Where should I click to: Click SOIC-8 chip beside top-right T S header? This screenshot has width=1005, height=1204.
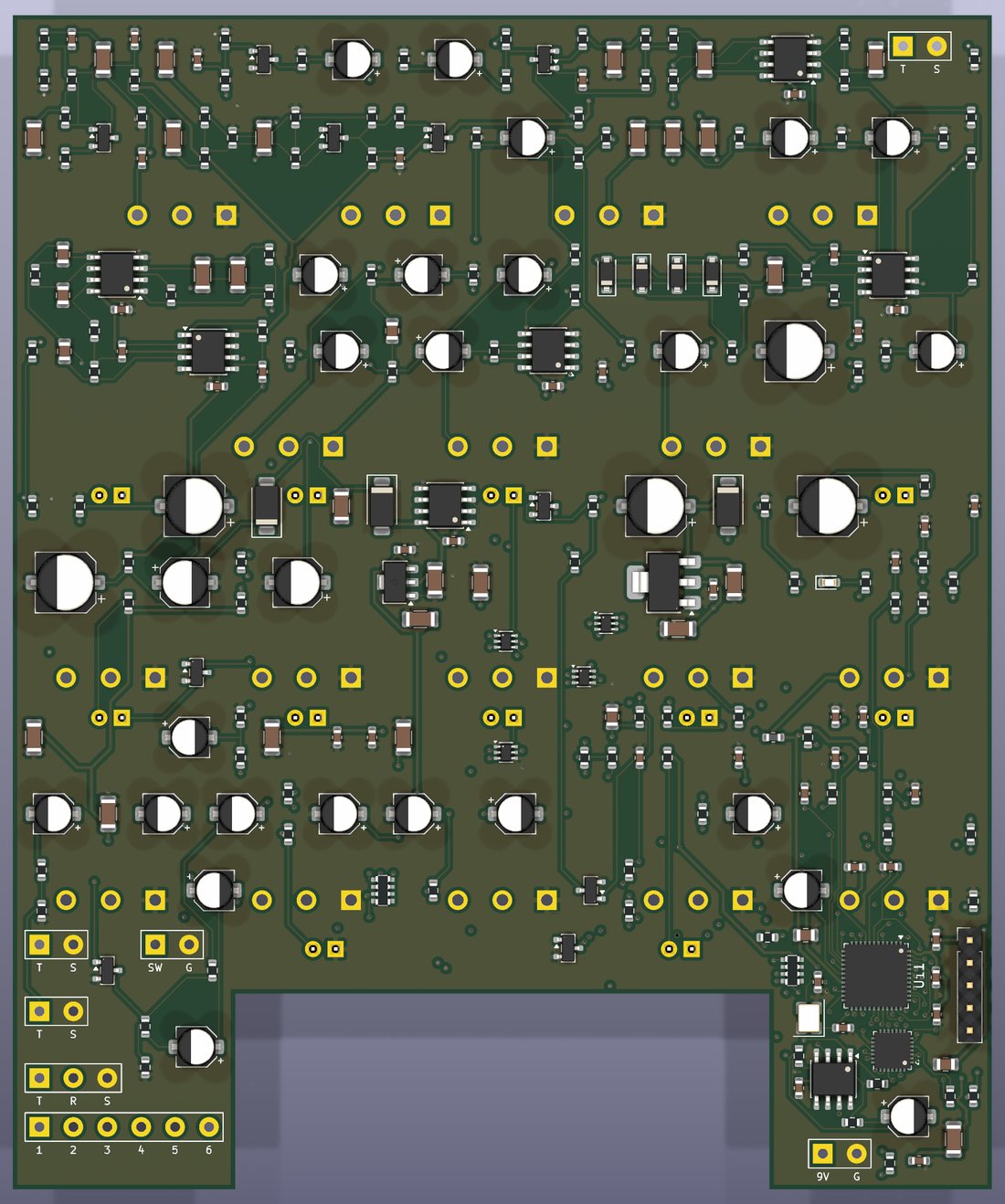pos(790,58)
